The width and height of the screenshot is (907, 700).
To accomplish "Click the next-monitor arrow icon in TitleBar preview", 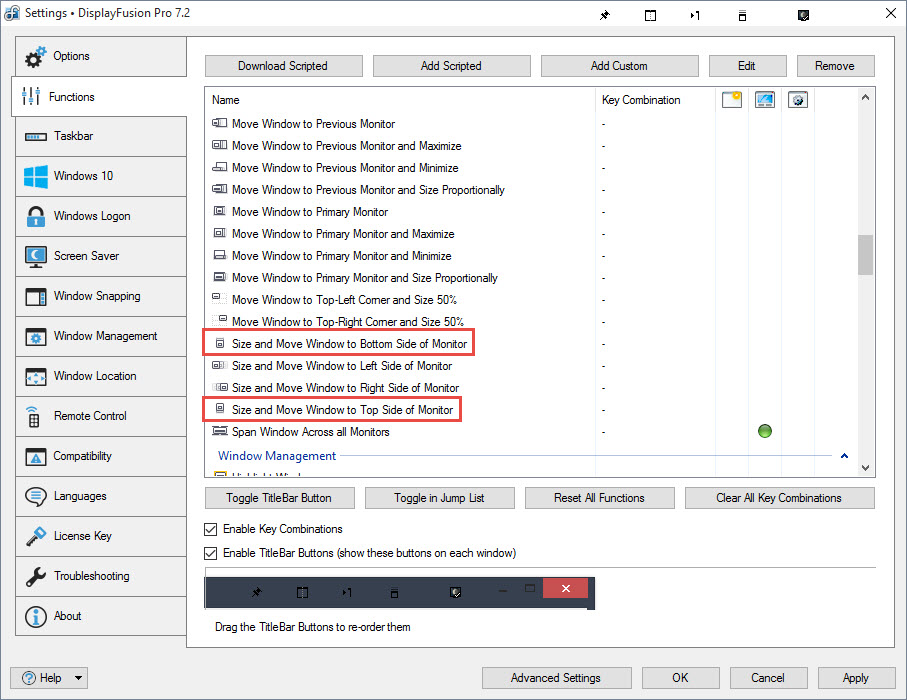I will click(346, 592).
